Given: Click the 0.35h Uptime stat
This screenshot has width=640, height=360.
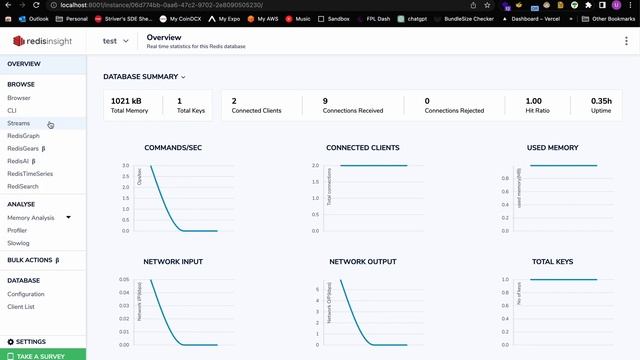Looking at the screenshot, I should click(601, 105).
